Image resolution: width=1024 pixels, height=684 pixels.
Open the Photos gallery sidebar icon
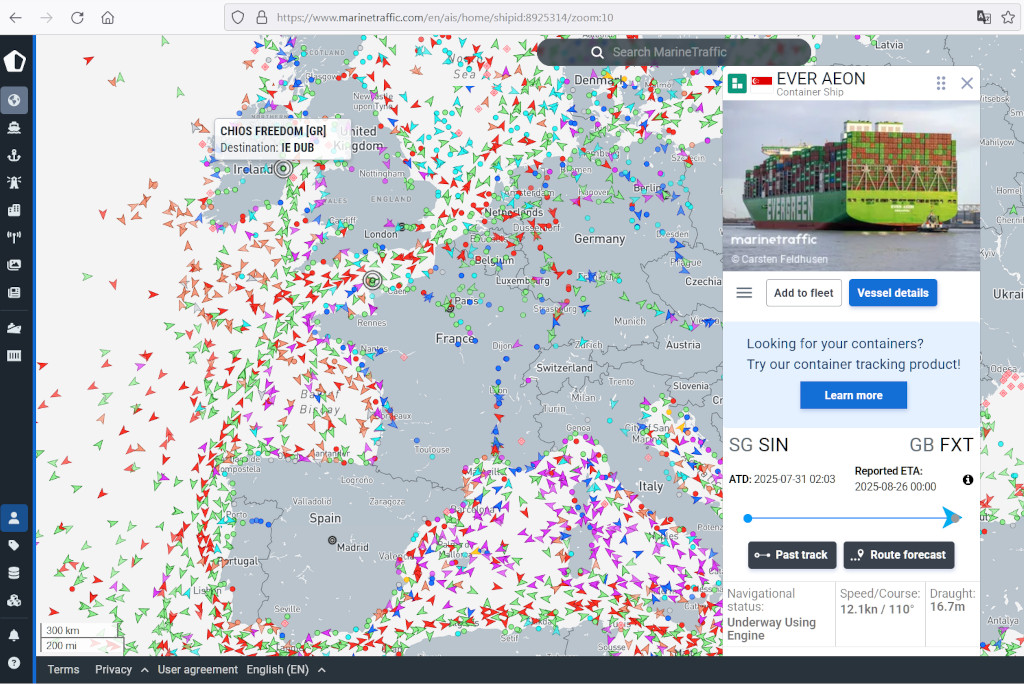pyautogui.click(x=14, y=265)
